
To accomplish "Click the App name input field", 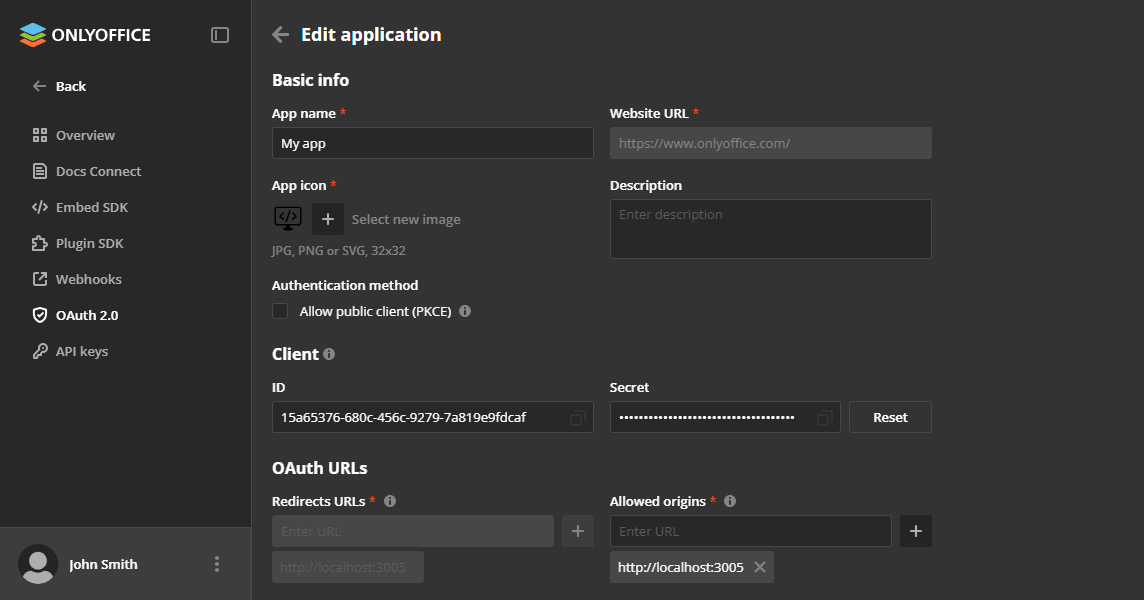I will [x=433, y=143].
